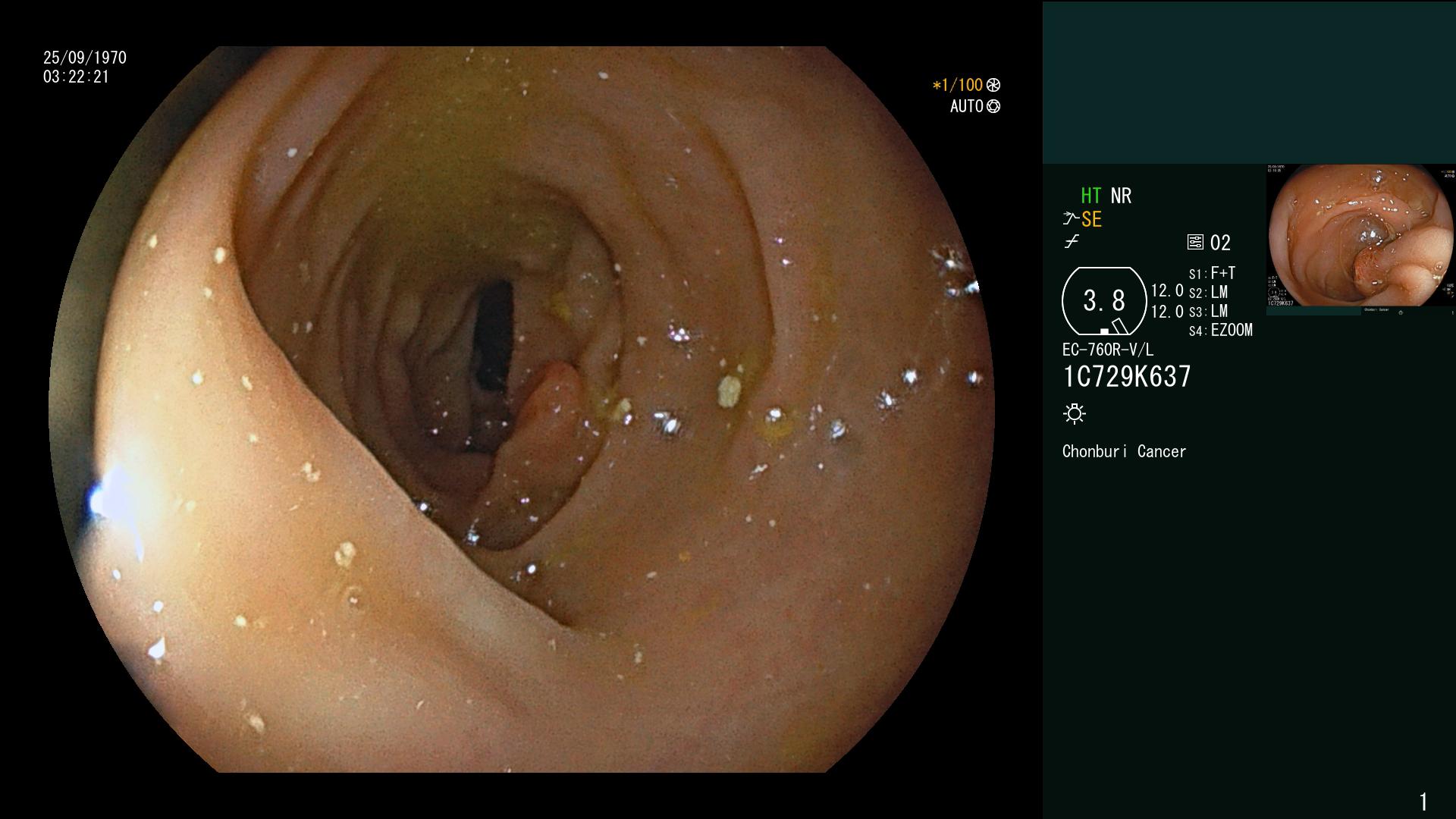Click the HT indicator text
1456x819 pixels.
[x=1090, y=196]
